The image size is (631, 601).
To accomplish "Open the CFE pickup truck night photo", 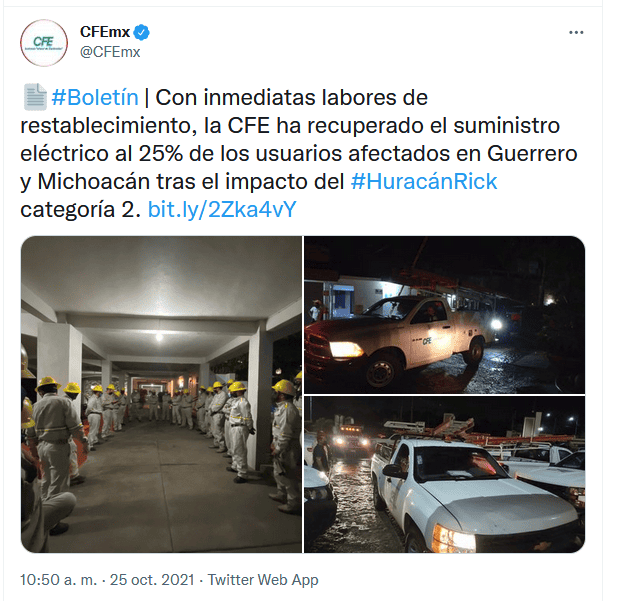I will [444, 315].
